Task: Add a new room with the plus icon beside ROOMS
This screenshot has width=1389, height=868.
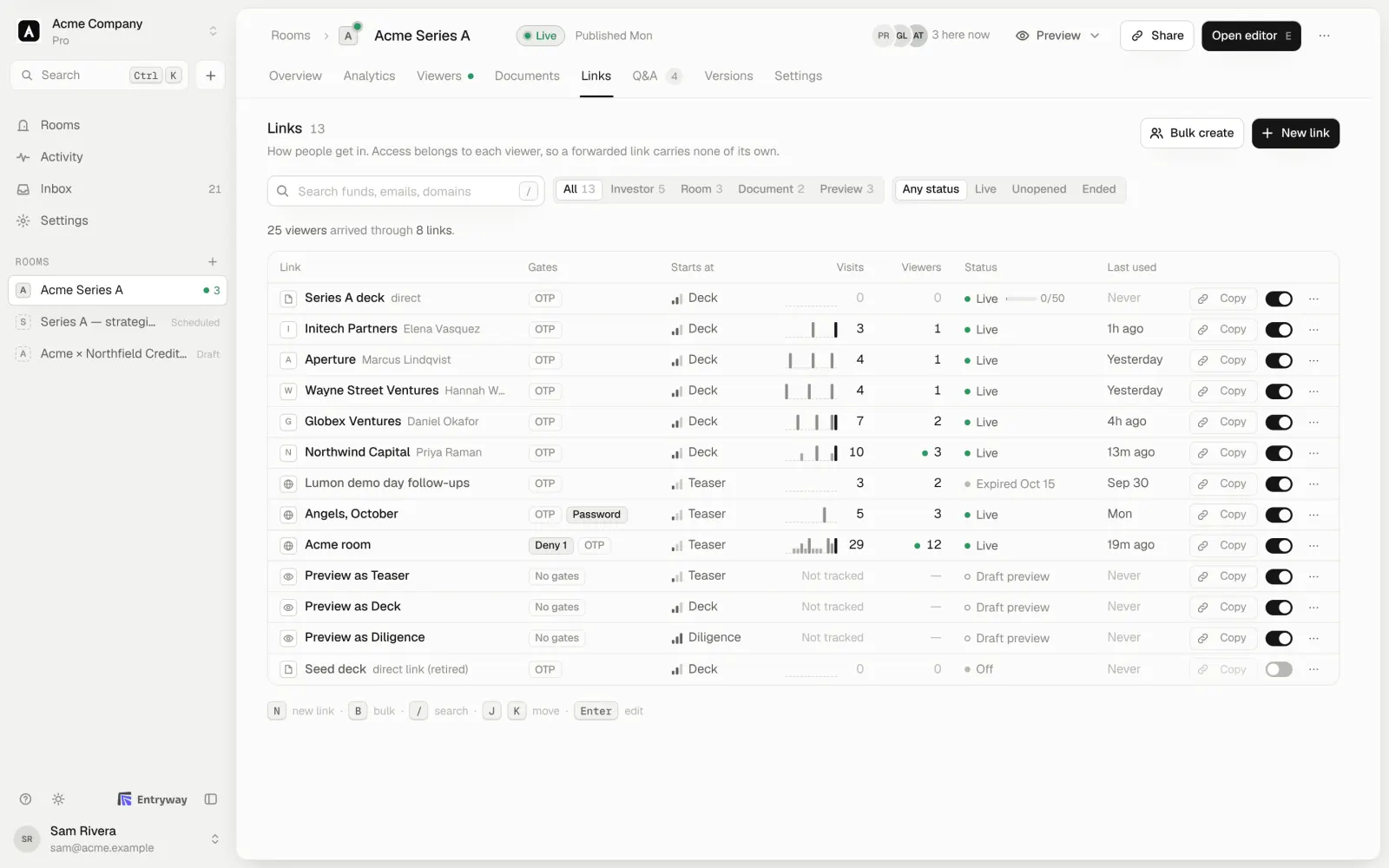Action: click(x=213, y=261)
